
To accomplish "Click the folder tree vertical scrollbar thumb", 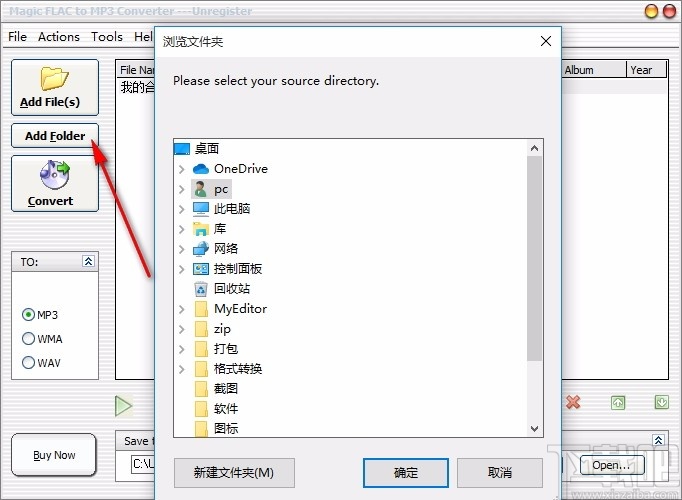I will (x=535, y=259).
